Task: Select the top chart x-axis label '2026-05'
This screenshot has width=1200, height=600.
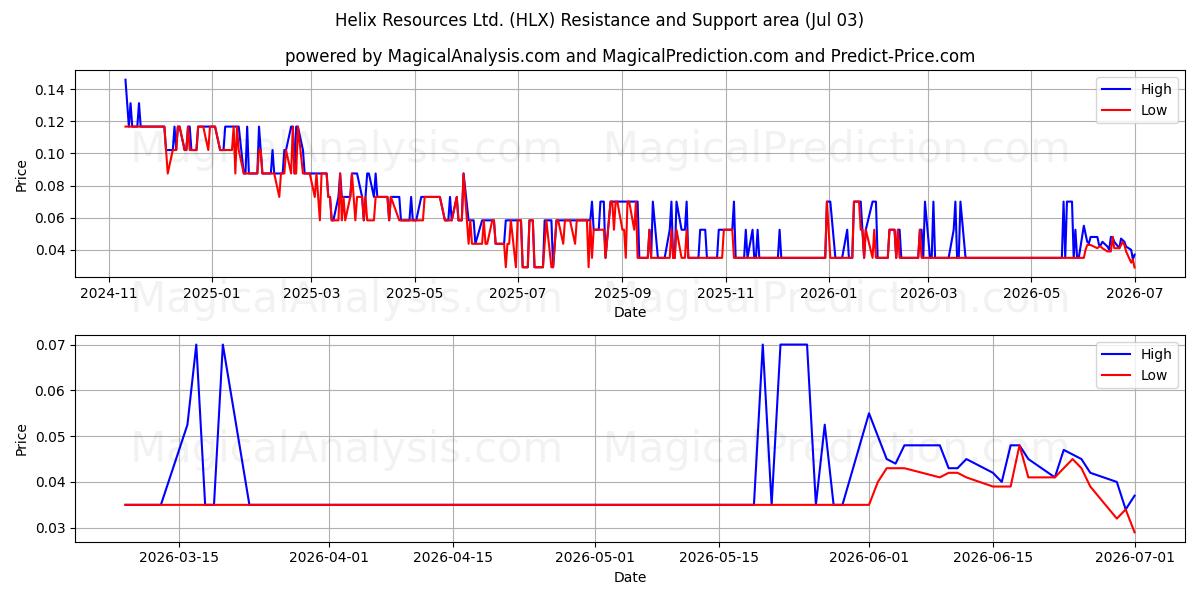Action: (1032, 293)
